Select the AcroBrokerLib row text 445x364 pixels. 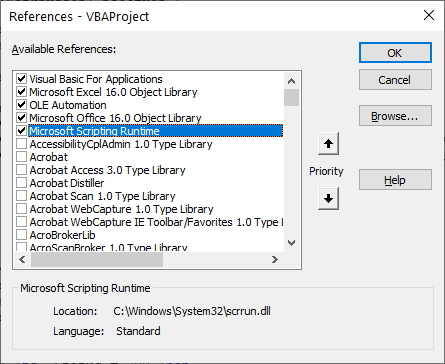pos(62,235)
